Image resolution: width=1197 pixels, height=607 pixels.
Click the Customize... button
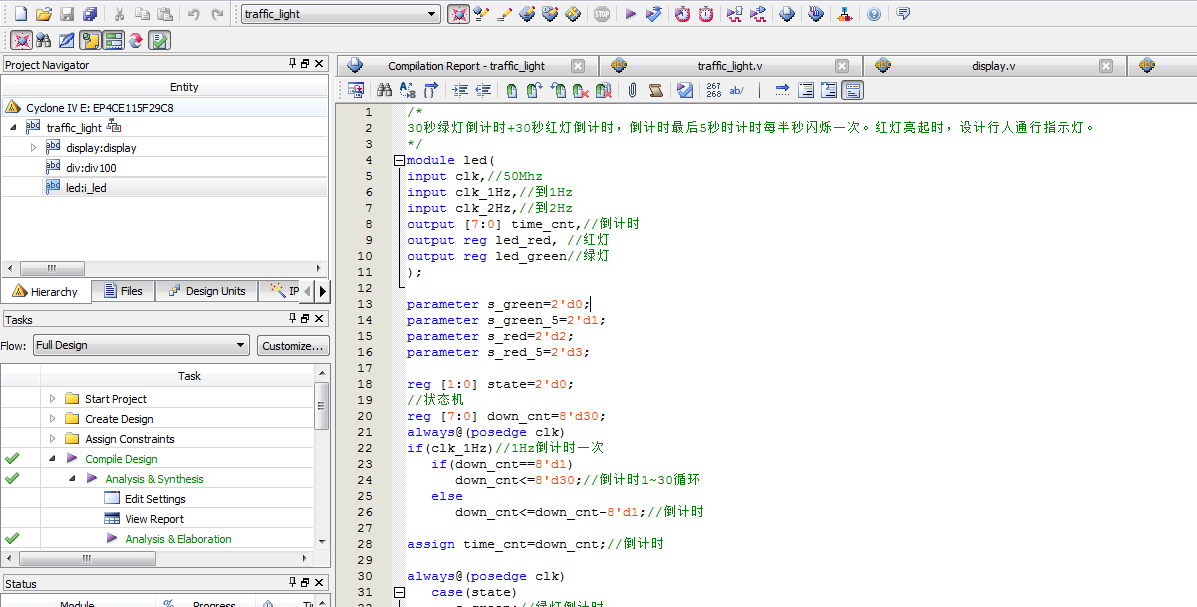[293, 345]
